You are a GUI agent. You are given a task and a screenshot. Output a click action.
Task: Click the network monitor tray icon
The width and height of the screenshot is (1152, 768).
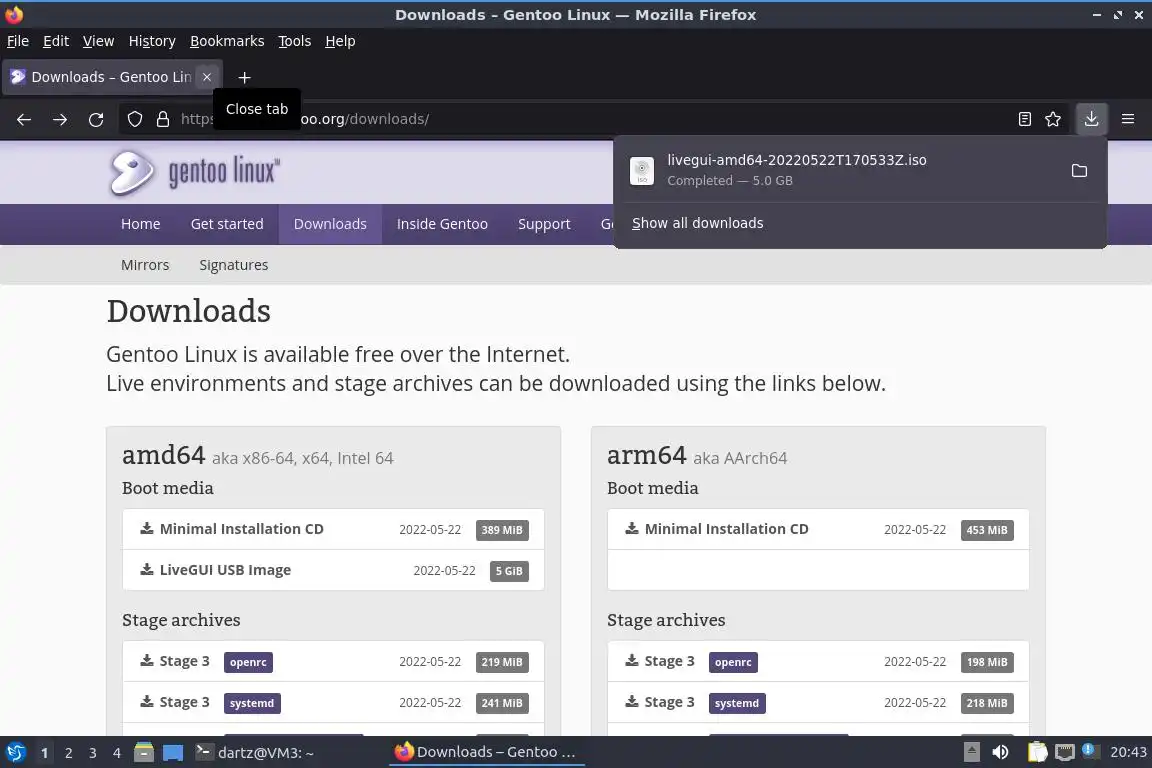pyautogui.click(x=1065, y=753)
